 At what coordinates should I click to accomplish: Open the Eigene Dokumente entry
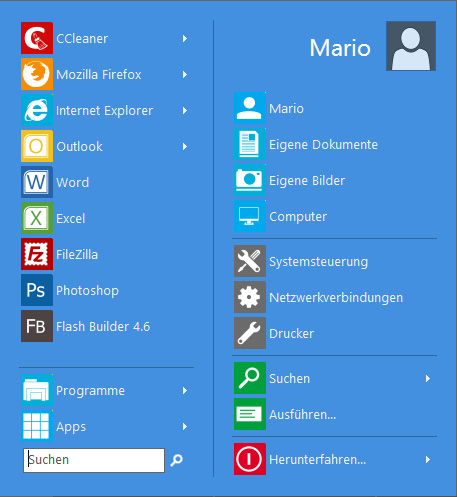(335, 144)
